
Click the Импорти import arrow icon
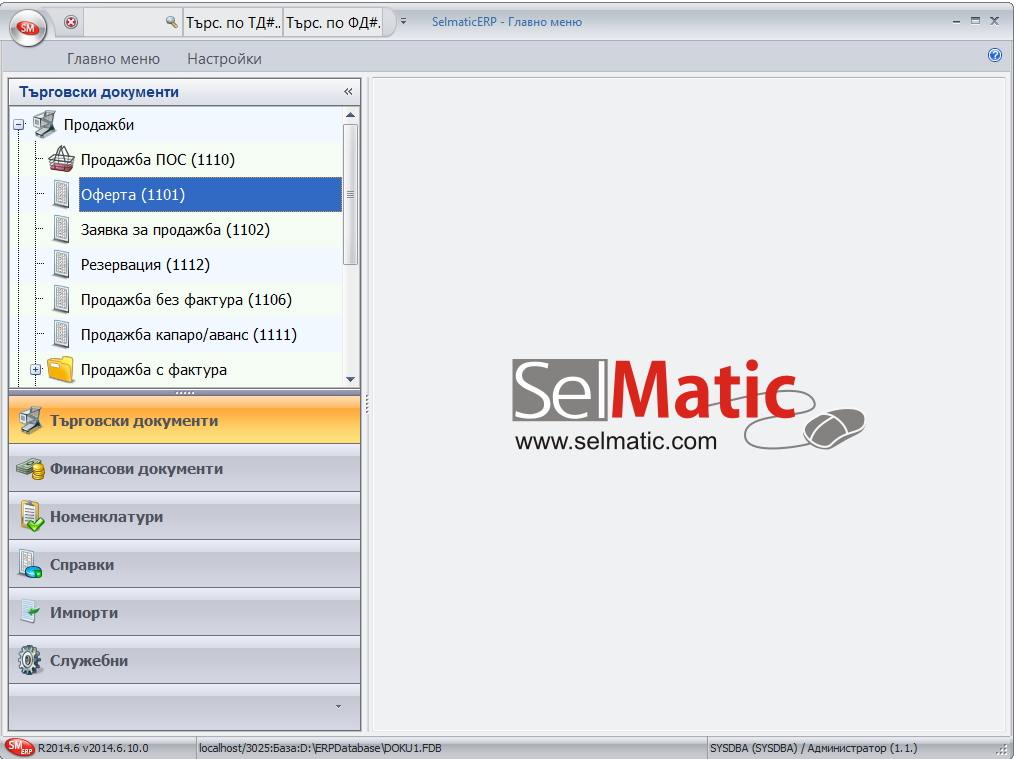click(x=30, y=612)
